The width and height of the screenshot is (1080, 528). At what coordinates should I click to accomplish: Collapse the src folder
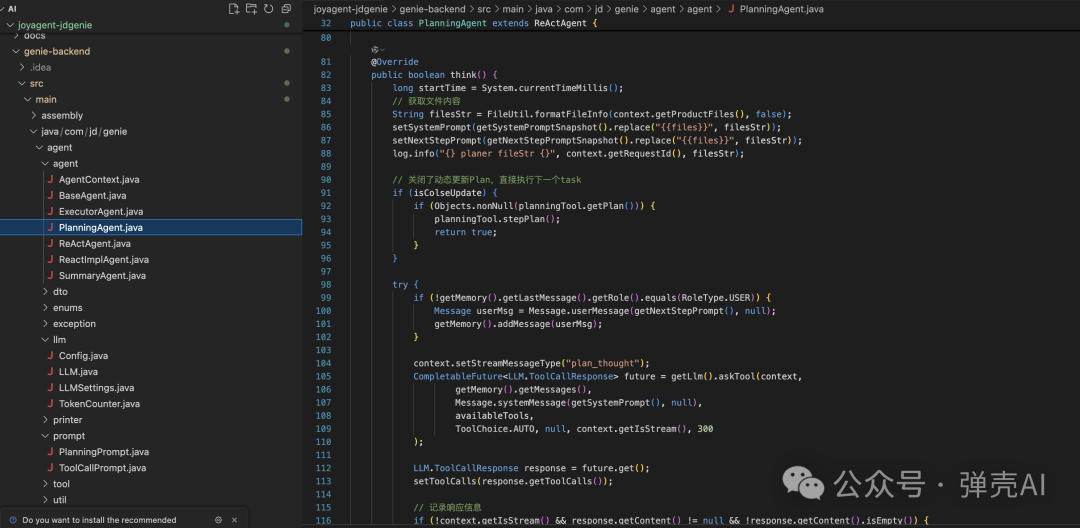coord(22,83)
